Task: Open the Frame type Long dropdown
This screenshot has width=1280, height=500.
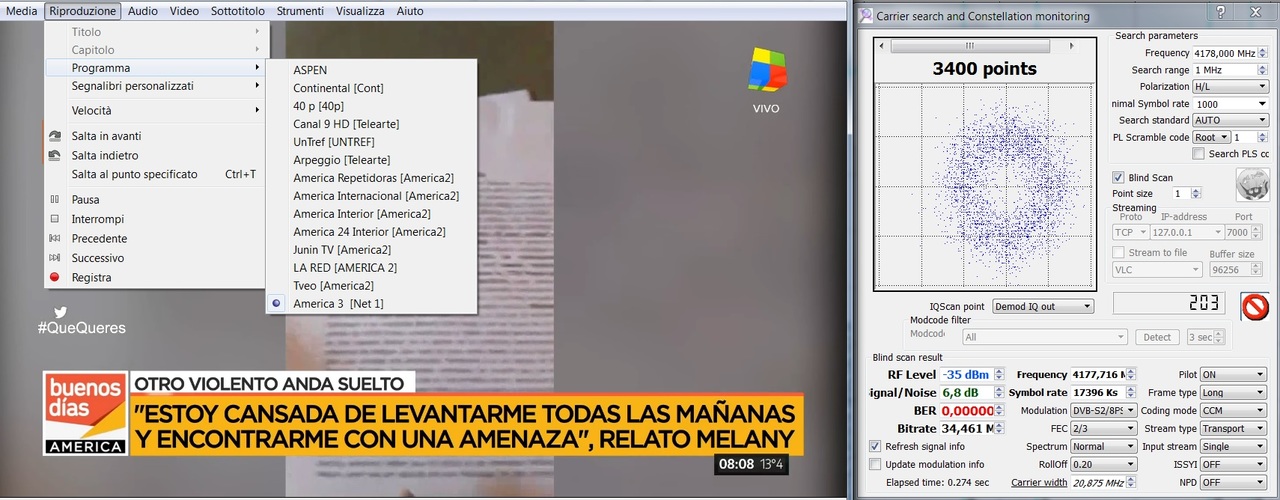Action: [x=1232, y=393]
